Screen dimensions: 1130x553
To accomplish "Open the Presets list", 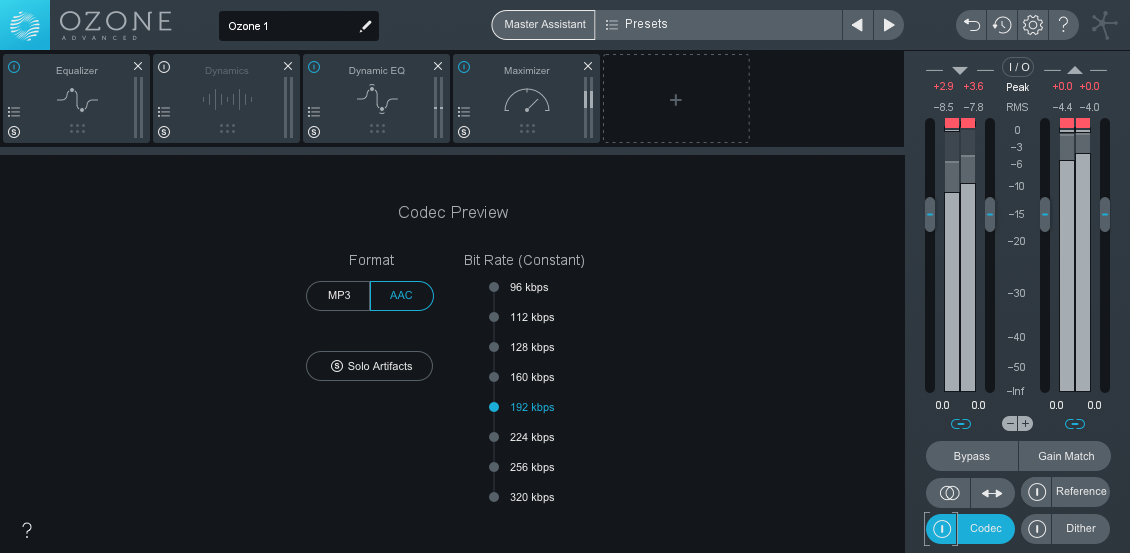I will (719, 25).
